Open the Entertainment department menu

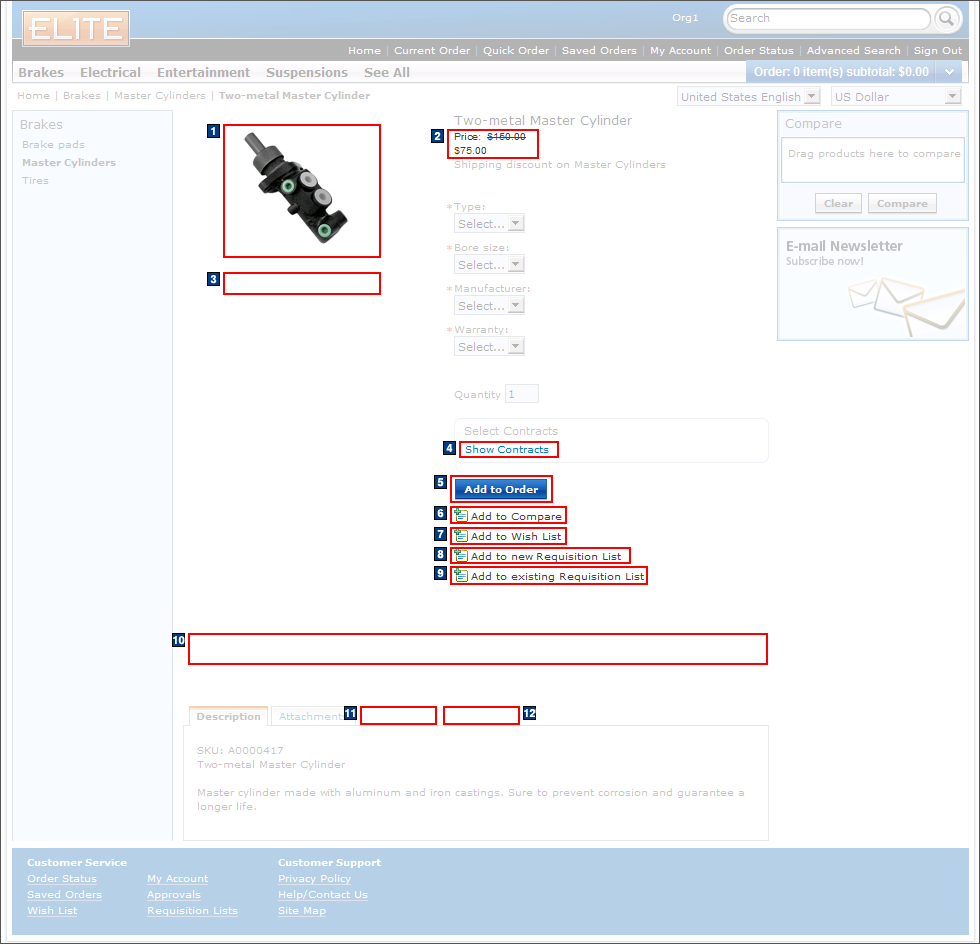(x=203, y=73)
